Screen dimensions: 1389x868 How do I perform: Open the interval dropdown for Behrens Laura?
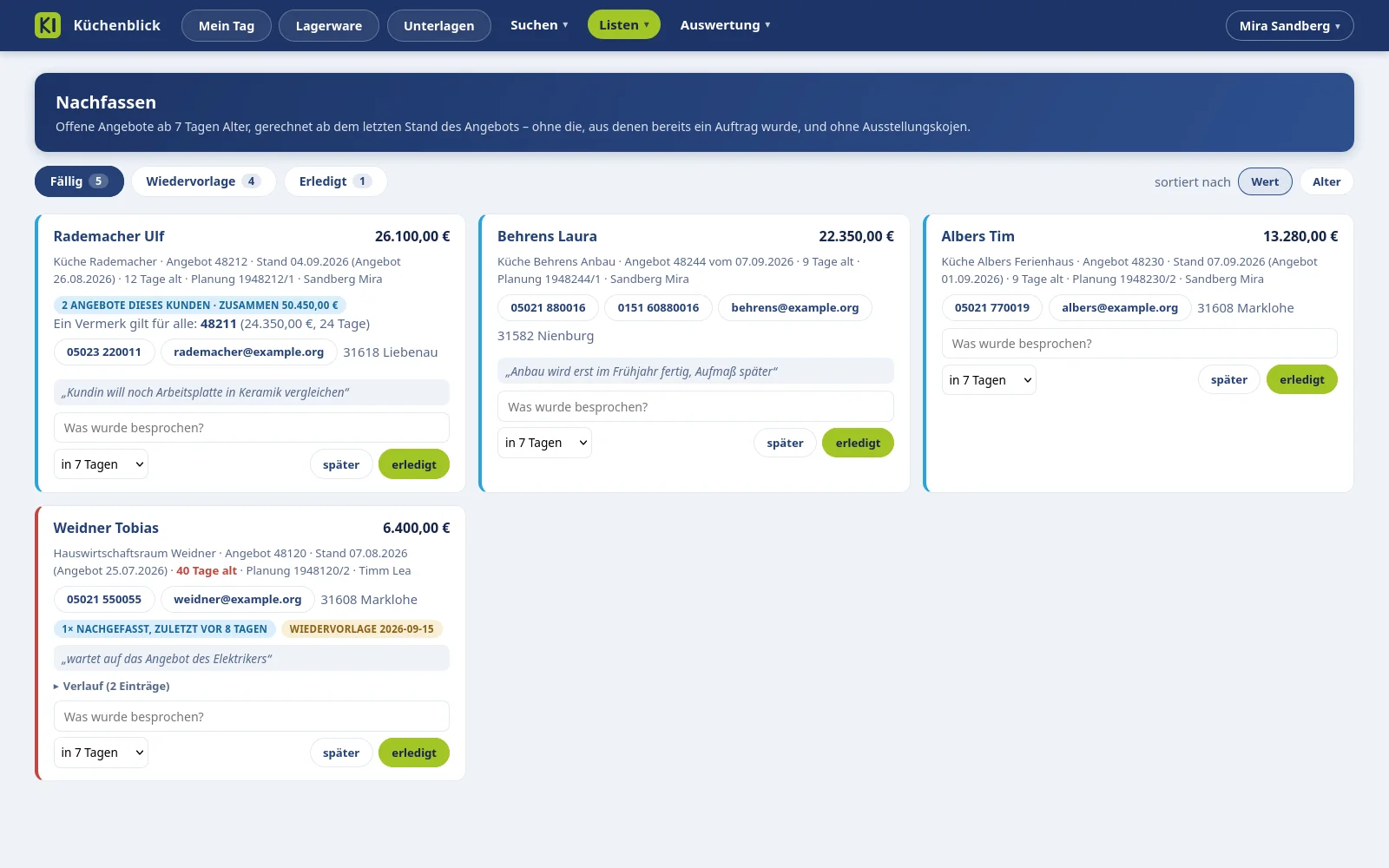(544, 443)
